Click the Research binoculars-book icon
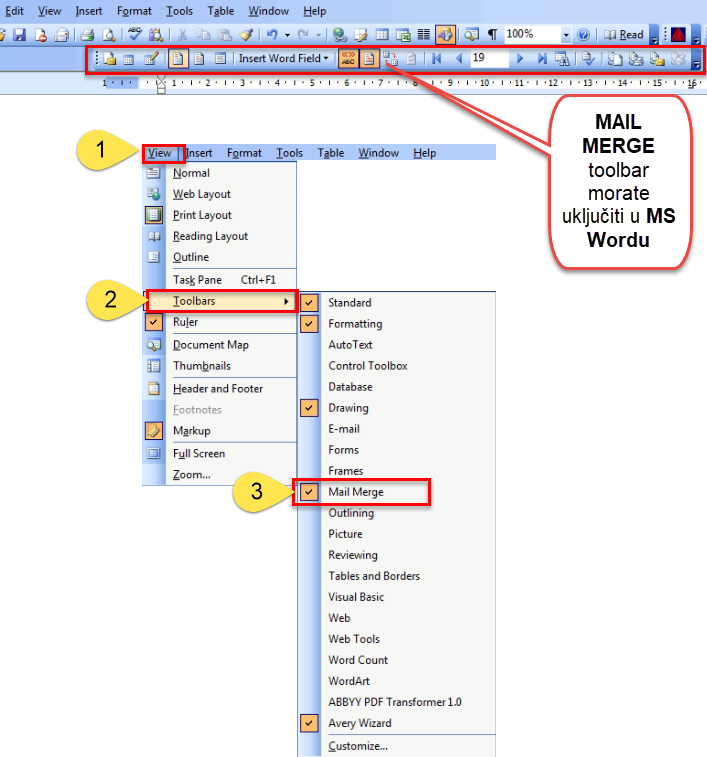This screenshot has height=757, width=707. [156, 35]
